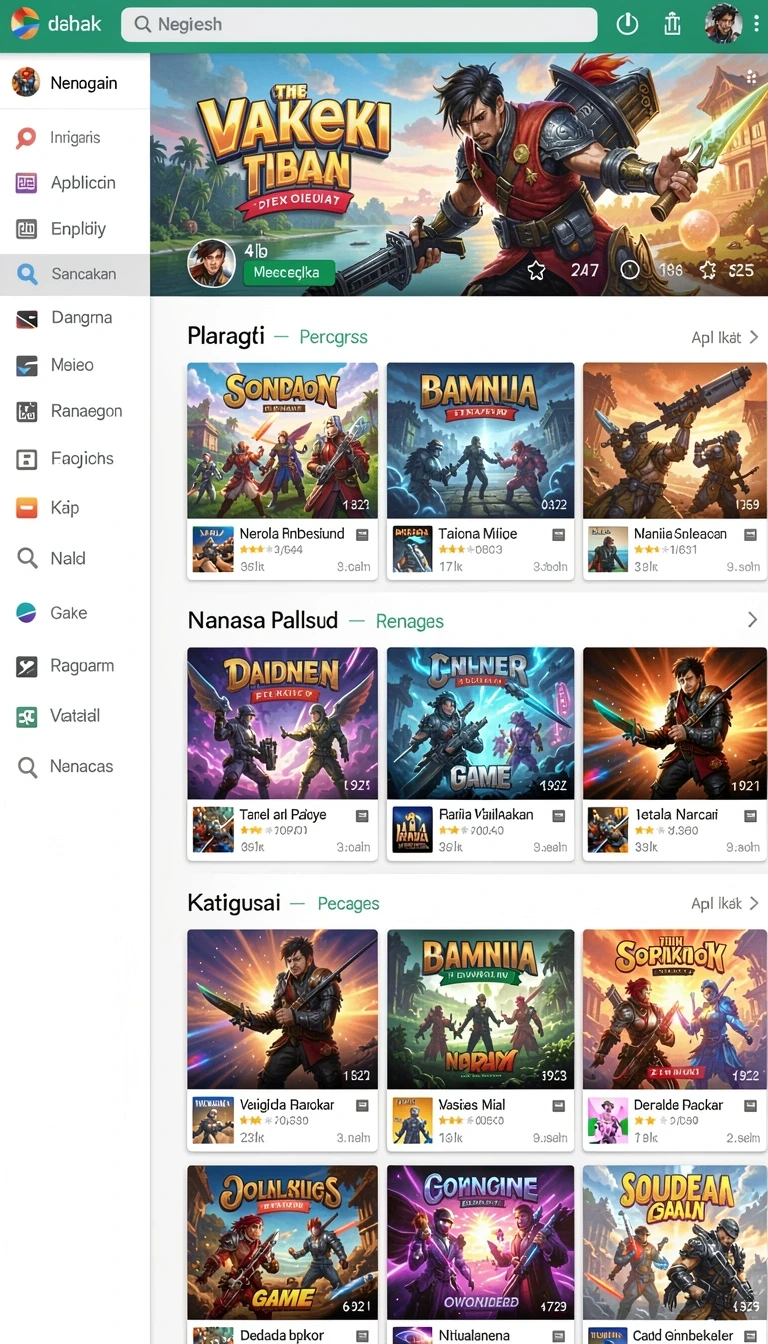The image size is (768, 1344).
Task: Open the Gouncine game thumbnail
Action: point(480,1242)
